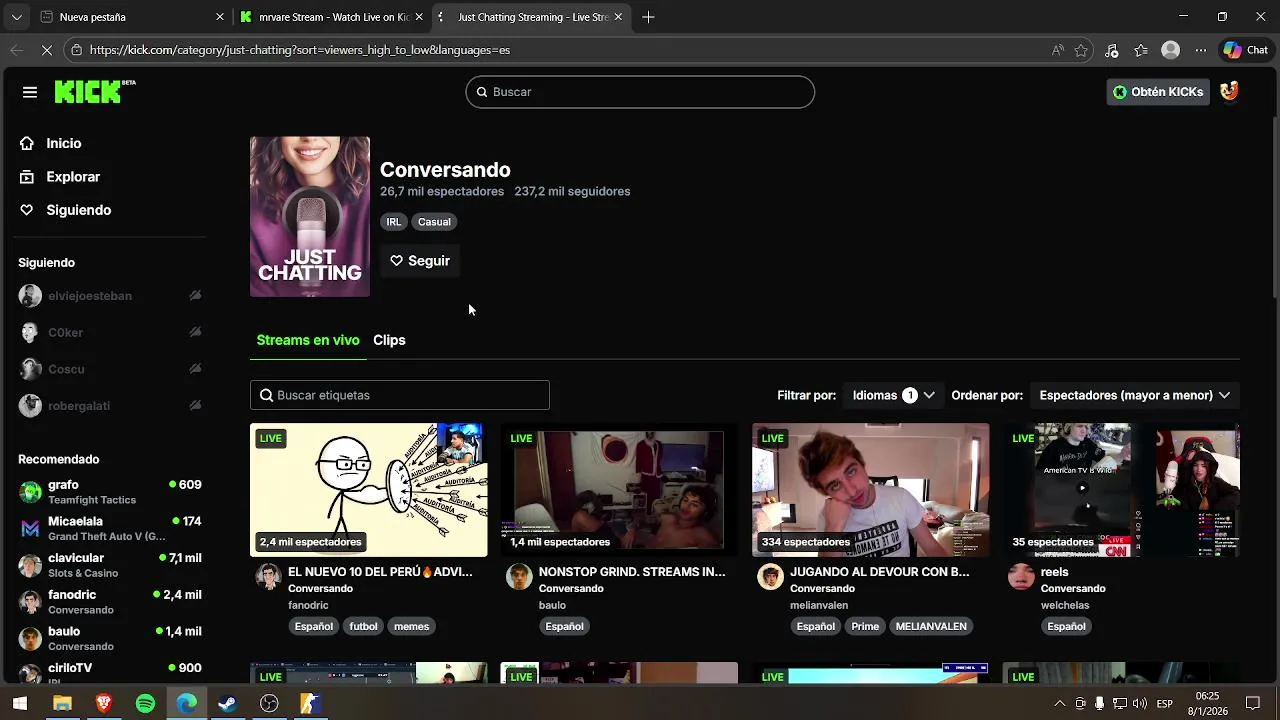Click the Just Chatting category cover image
The image size is (1280, 720).
(309, 216)
